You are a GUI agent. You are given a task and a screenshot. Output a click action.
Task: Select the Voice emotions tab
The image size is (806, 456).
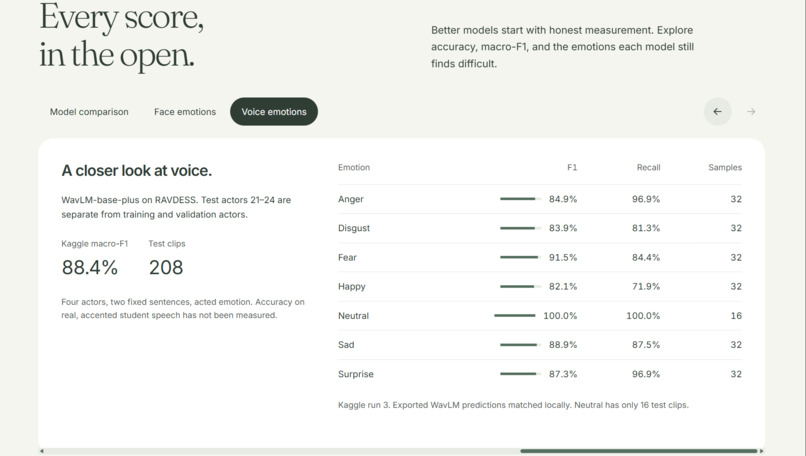274,112
